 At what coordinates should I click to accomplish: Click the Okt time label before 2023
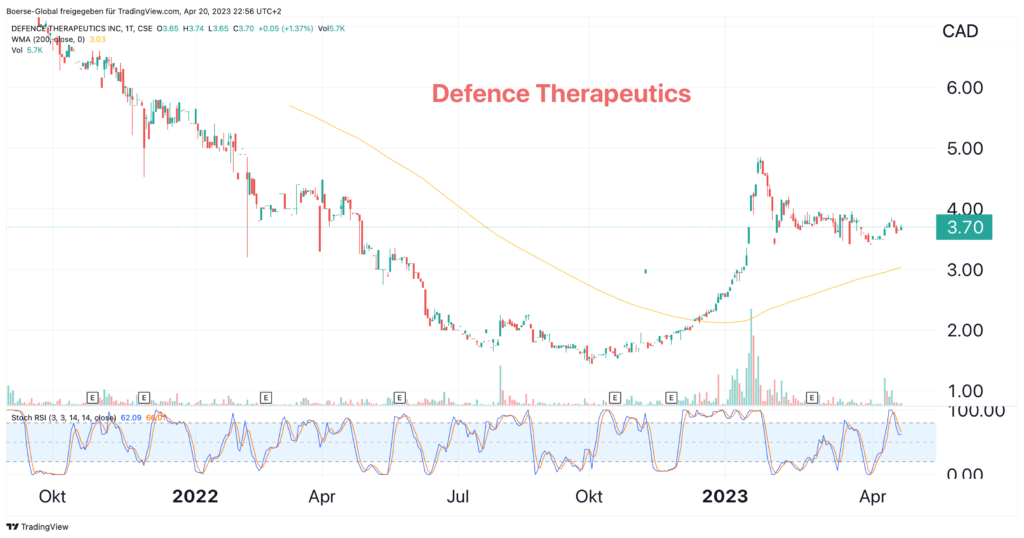588,497
